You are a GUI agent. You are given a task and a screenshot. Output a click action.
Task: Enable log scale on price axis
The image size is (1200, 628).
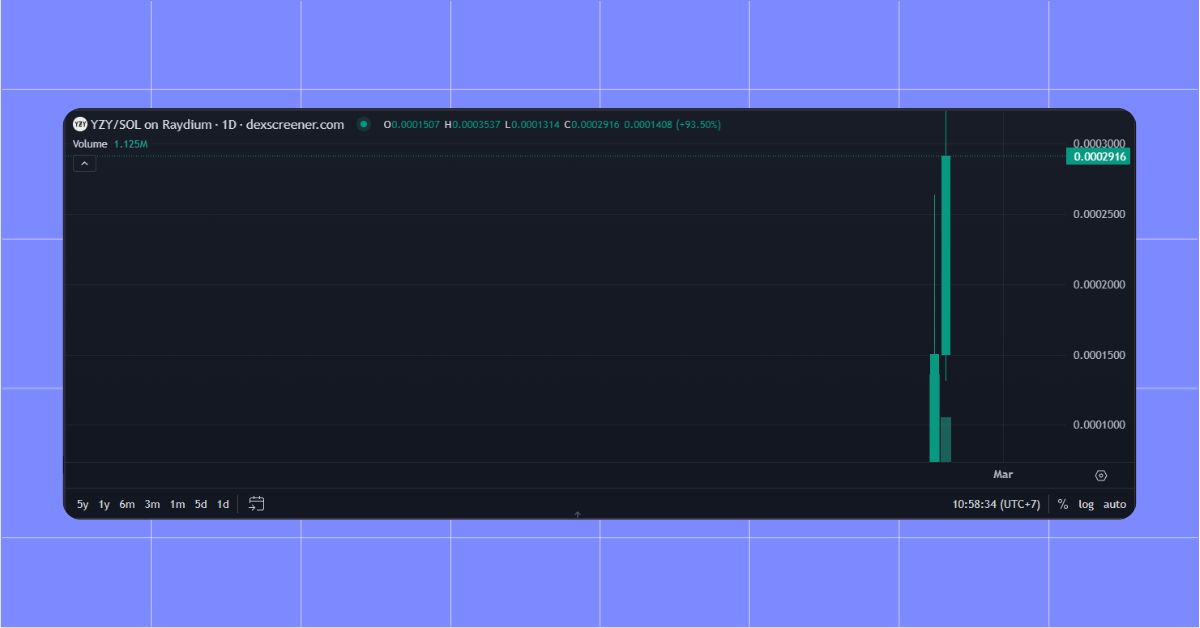tap(1086, 504)
